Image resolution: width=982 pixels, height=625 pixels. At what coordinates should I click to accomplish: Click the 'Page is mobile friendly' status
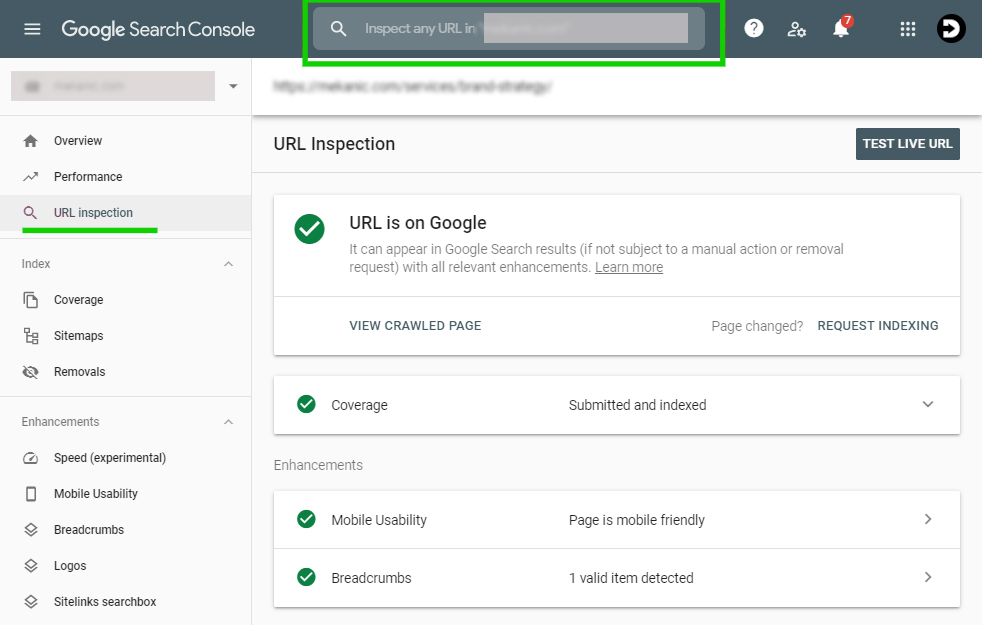[636, 520]
